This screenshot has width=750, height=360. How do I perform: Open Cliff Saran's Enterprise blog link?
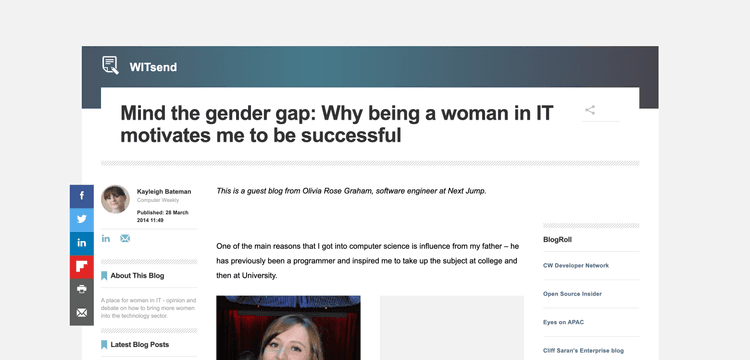(x=584, y=351)
